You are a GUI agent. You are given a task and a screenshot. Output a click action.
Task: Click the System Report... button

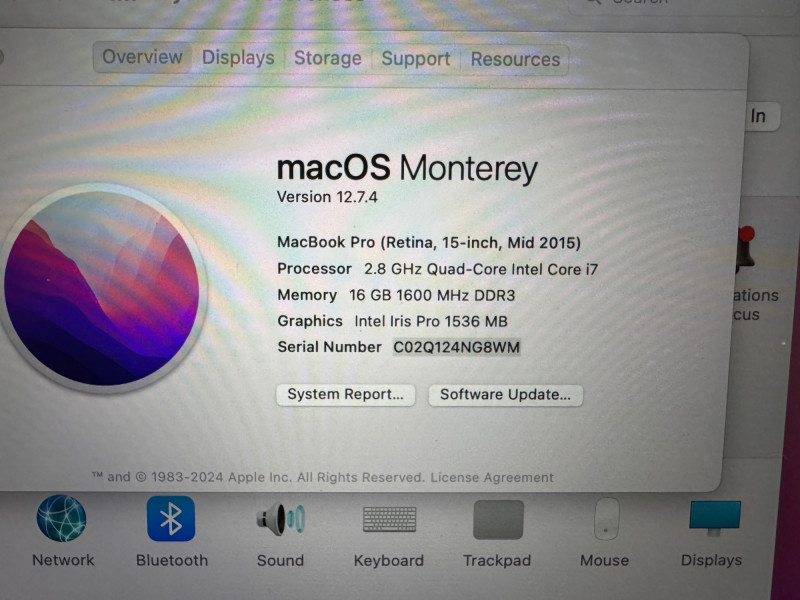[x=345, y=395]
